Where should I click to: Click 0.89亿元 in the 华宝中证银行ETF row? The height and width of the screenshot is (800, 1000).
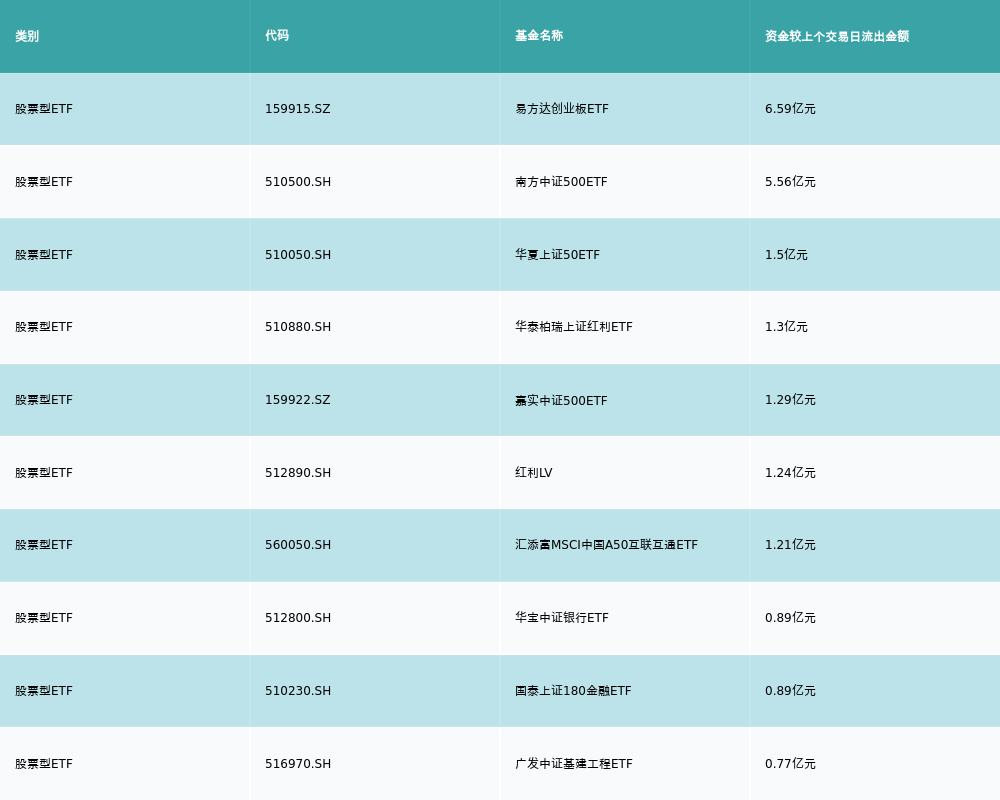click(790, 618)
